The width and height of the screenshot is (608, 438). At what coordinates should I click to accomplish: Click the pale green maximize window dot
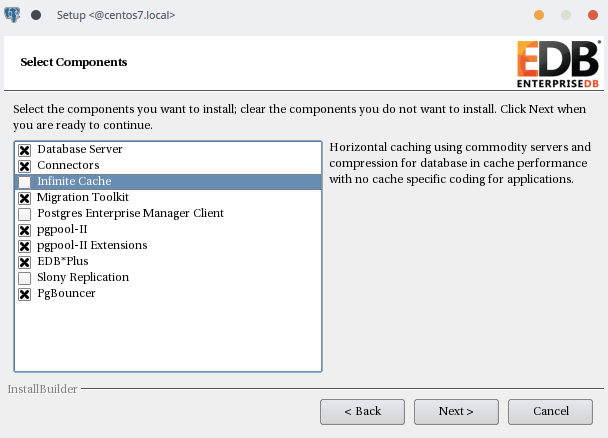(566, 15)
